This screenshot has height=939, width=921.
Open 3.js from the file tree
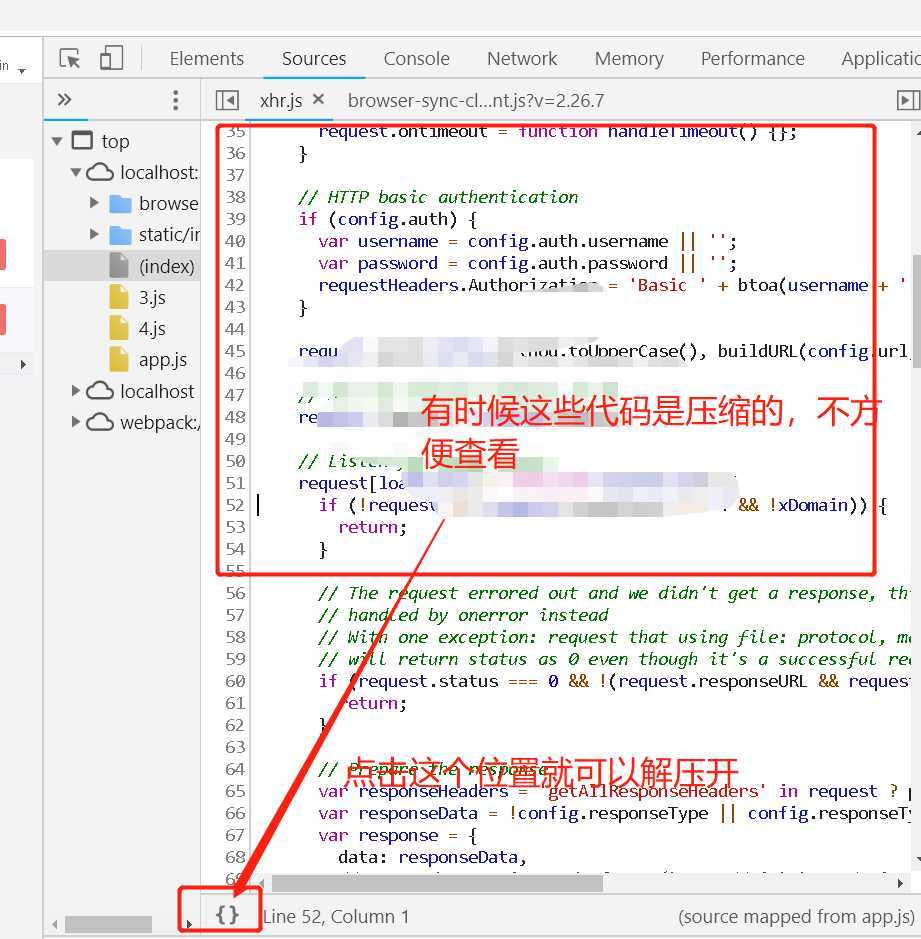[152, 297]
